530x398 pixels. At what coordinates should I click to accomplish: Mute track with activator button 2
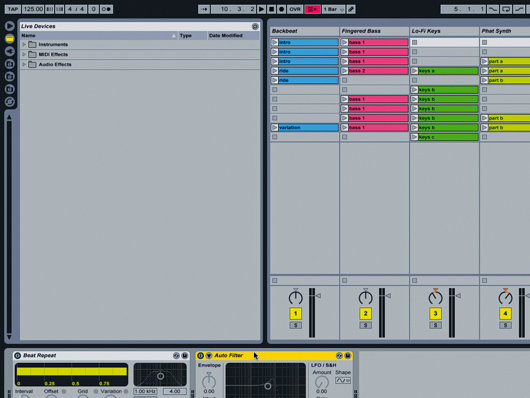(x=365, y=313)
